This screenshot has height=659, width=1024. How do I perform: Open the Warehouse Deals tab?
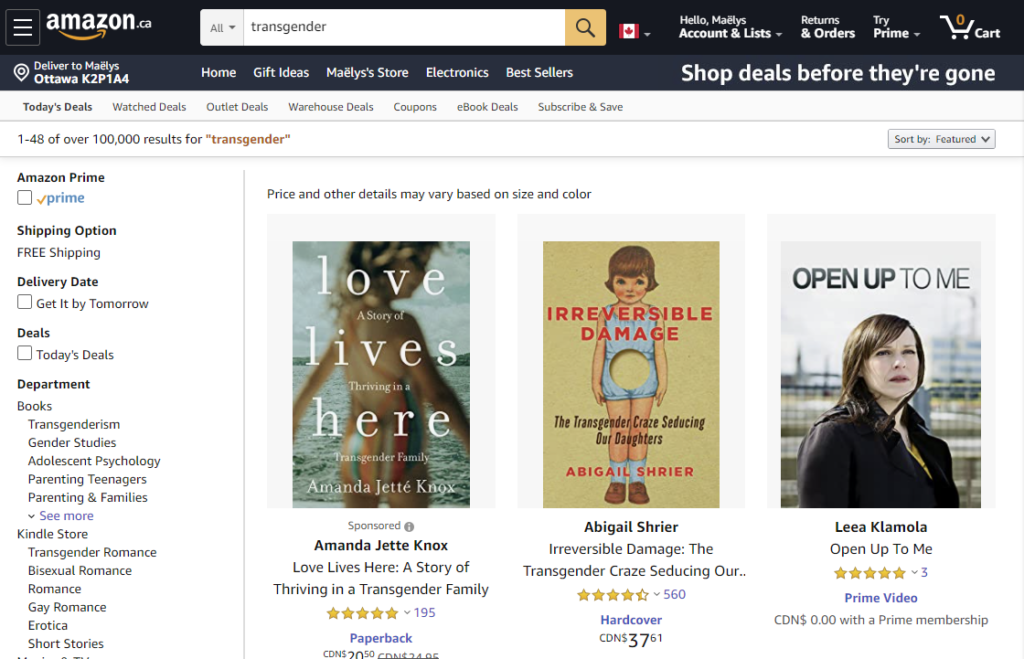pyautogui.click(x=331, y=107)
